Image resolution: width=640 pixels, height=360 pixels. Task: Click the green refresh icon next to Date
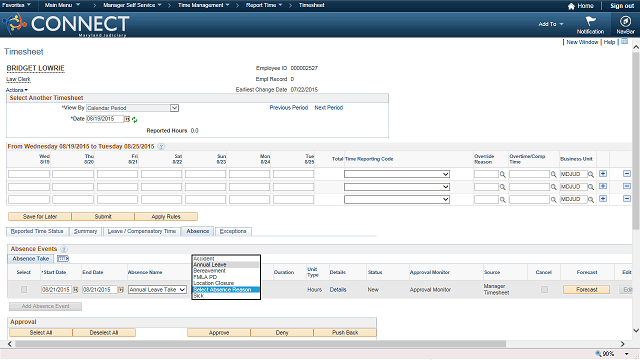tap(134, 120)
